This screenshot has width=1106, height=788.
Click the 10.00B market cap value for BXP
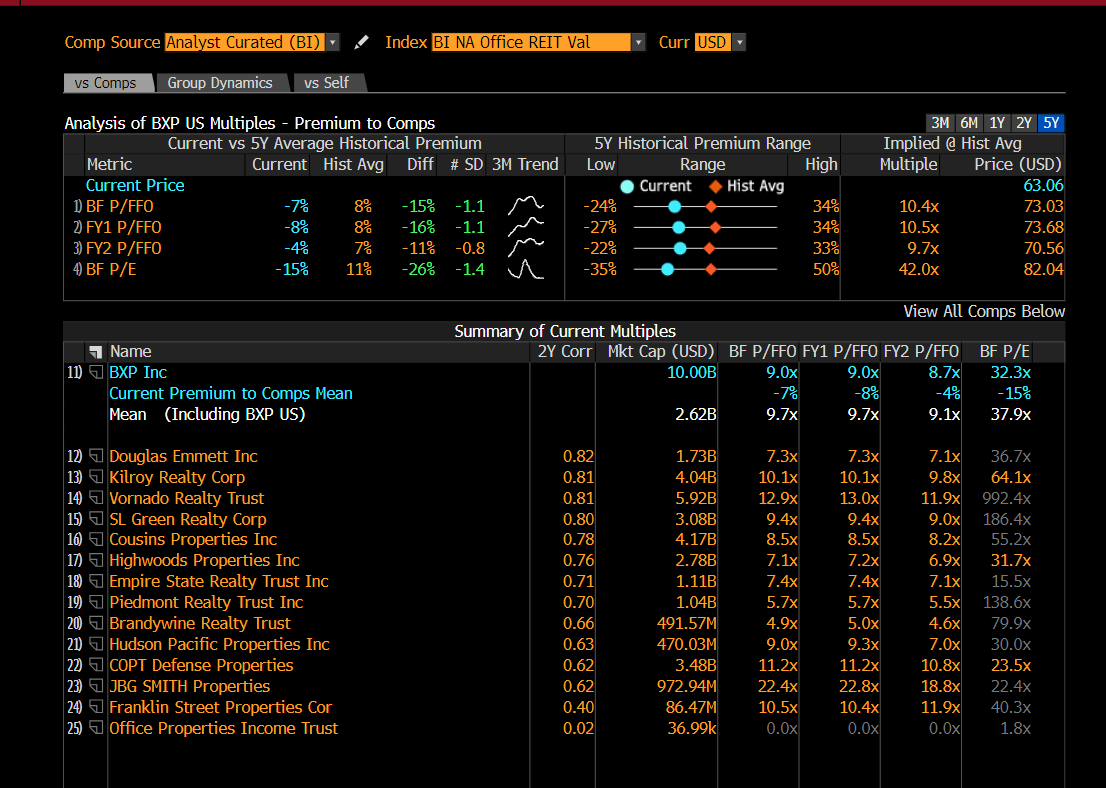(691, 372)
